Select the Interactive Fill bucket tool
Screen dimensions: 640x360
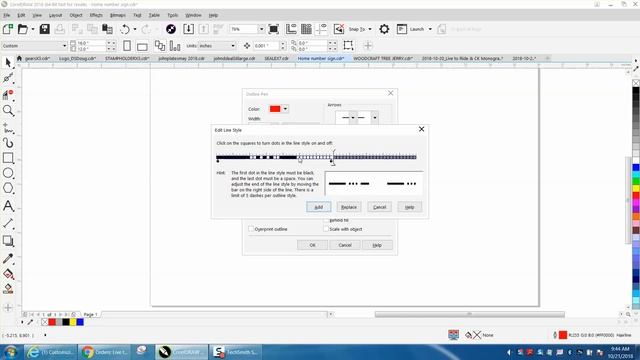pos(8,274)
